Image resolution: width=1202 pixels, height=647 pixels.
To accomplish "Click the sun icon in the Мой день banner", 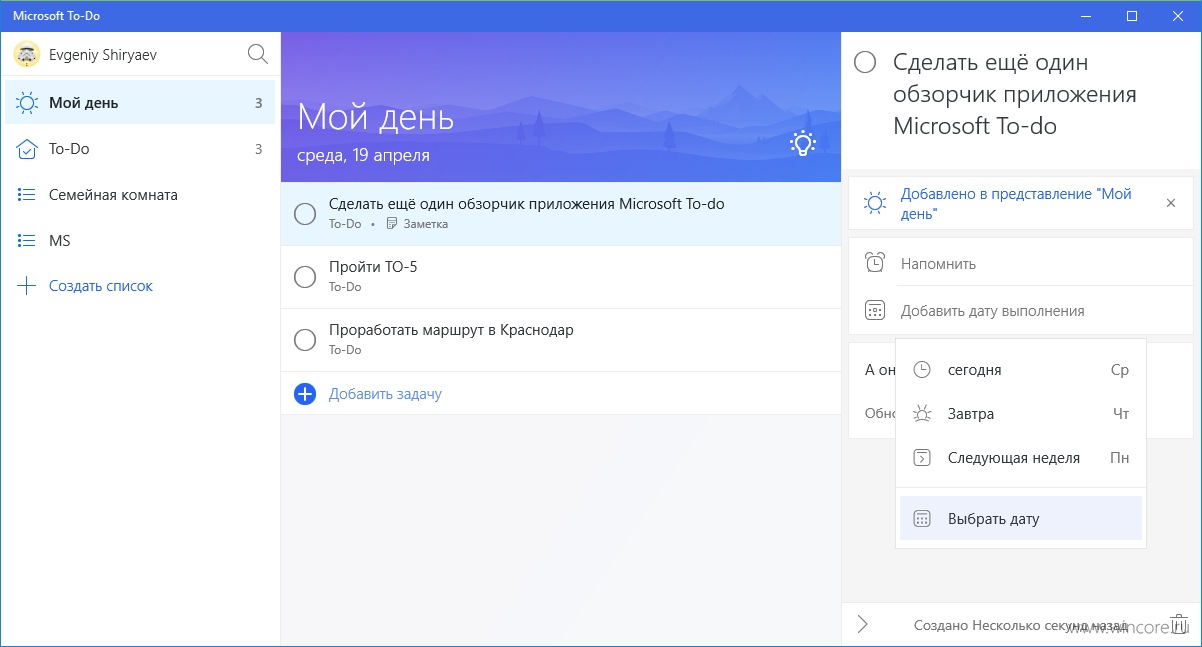I will (x=875, y=203).
